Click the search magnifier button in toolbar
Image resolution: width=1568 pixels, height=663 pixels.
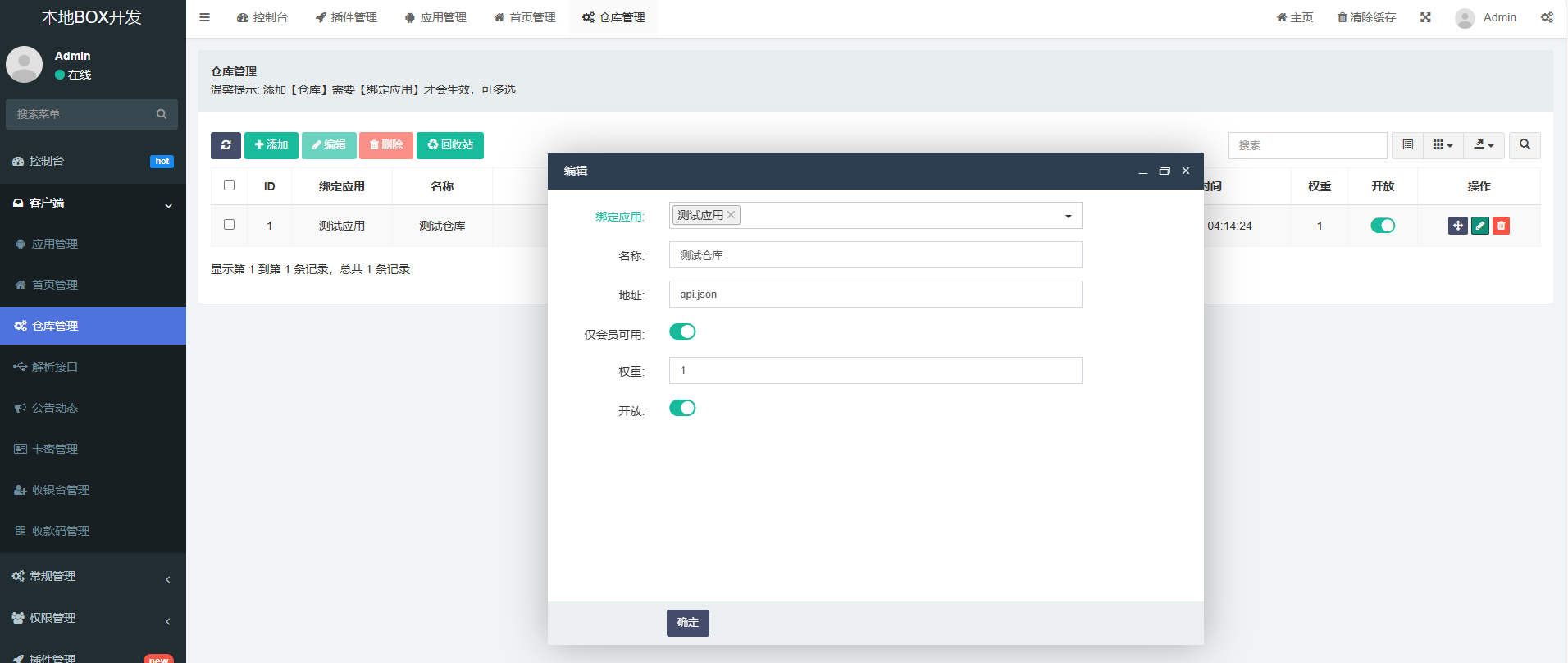(x=1525, y=145)
